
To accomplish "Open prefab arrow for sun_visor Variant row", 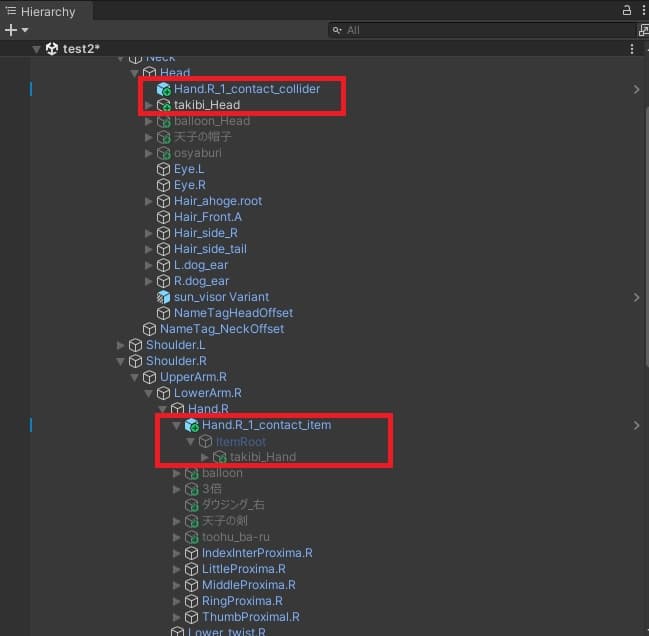I will click(636, 297).
